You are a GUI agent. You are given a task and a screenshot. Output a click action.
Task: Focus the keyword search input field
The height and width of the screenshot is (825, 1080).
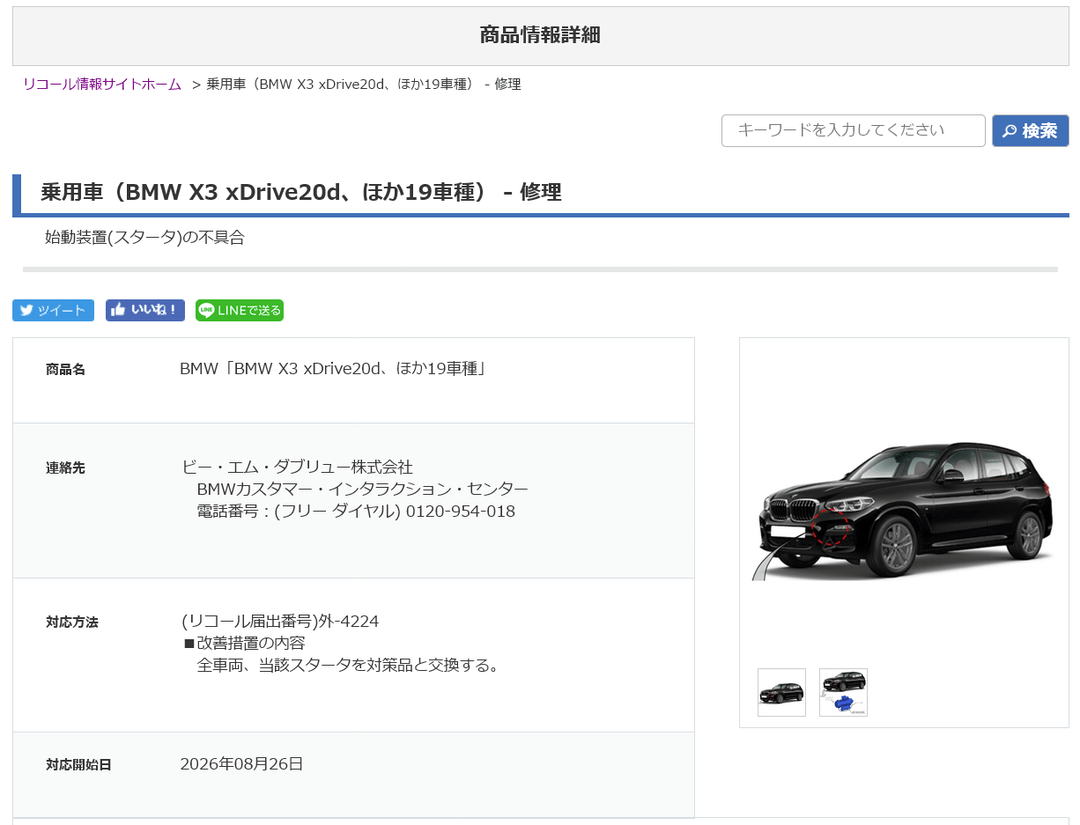(853, 130)
